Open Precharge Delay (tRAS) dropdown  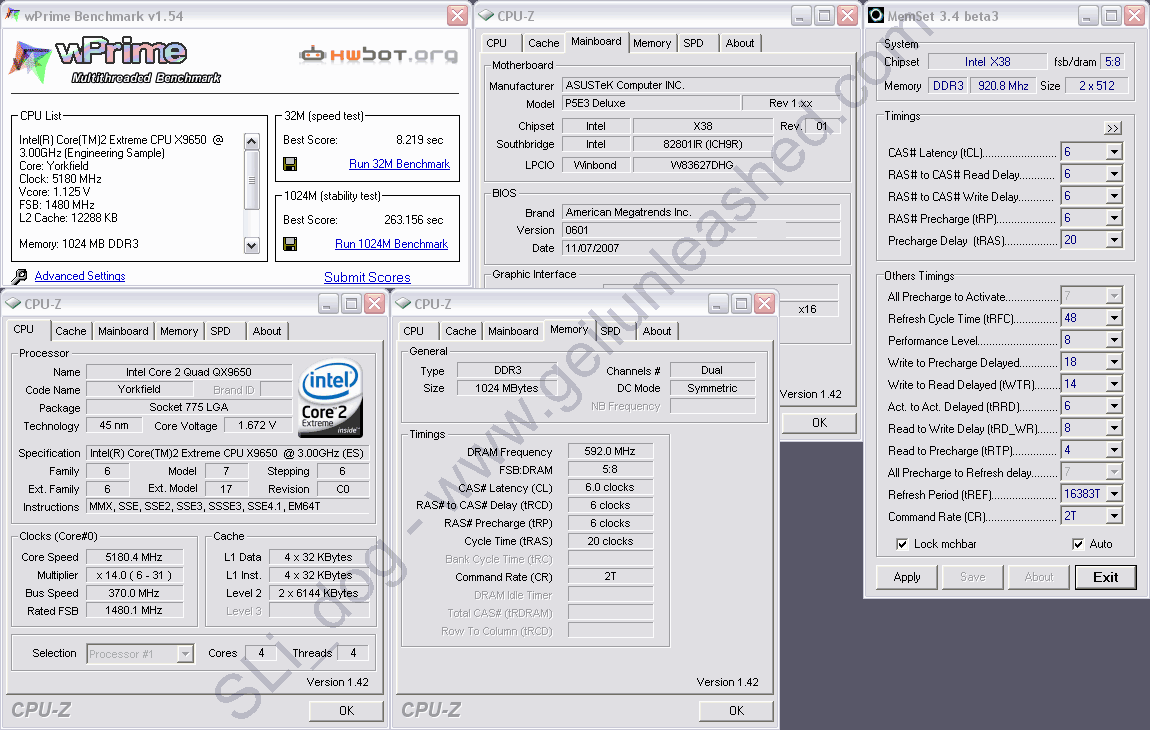1114,240
